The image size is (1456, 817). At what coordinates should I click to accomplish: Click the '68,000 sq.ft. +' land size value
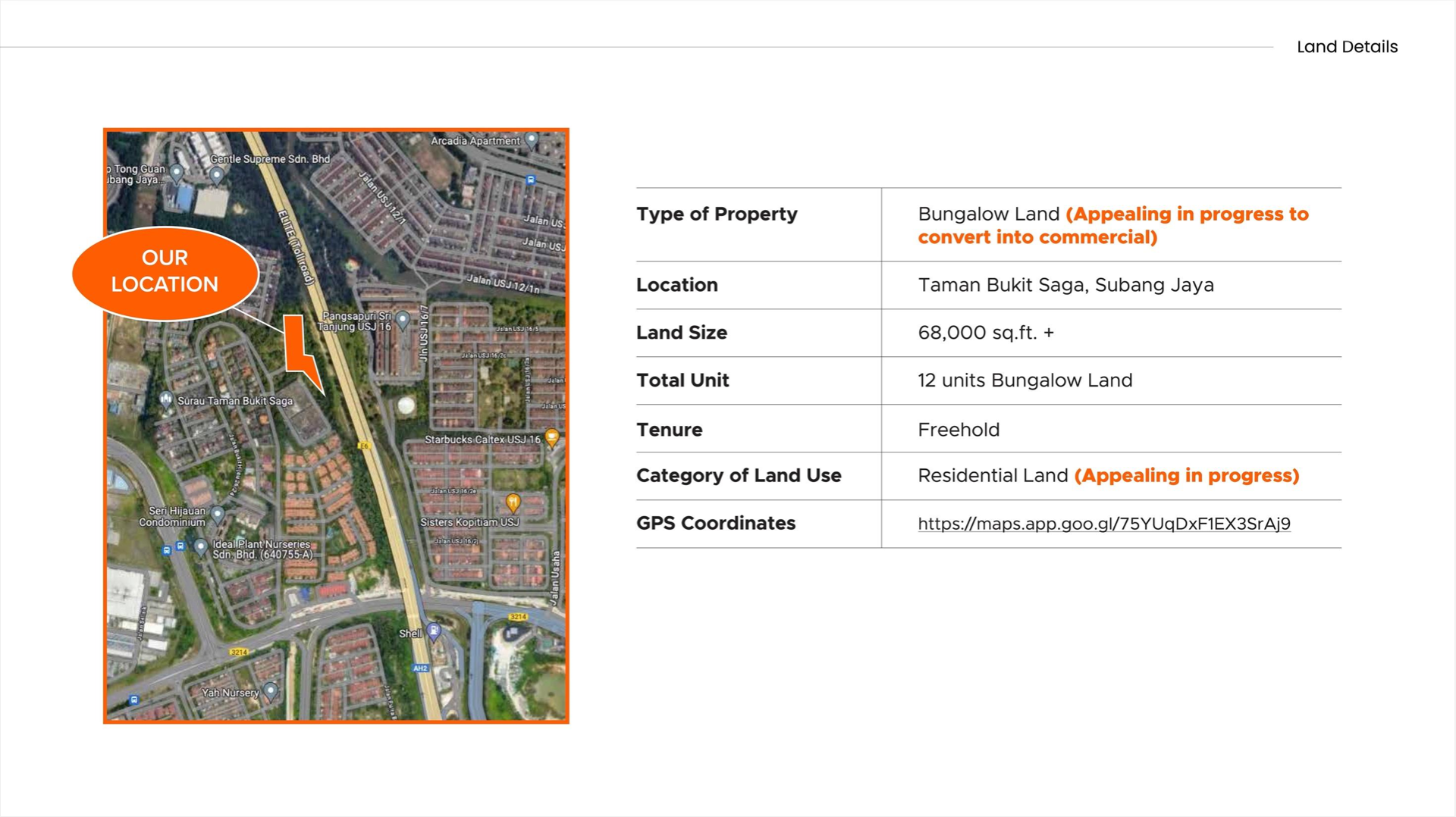point(985,333)
